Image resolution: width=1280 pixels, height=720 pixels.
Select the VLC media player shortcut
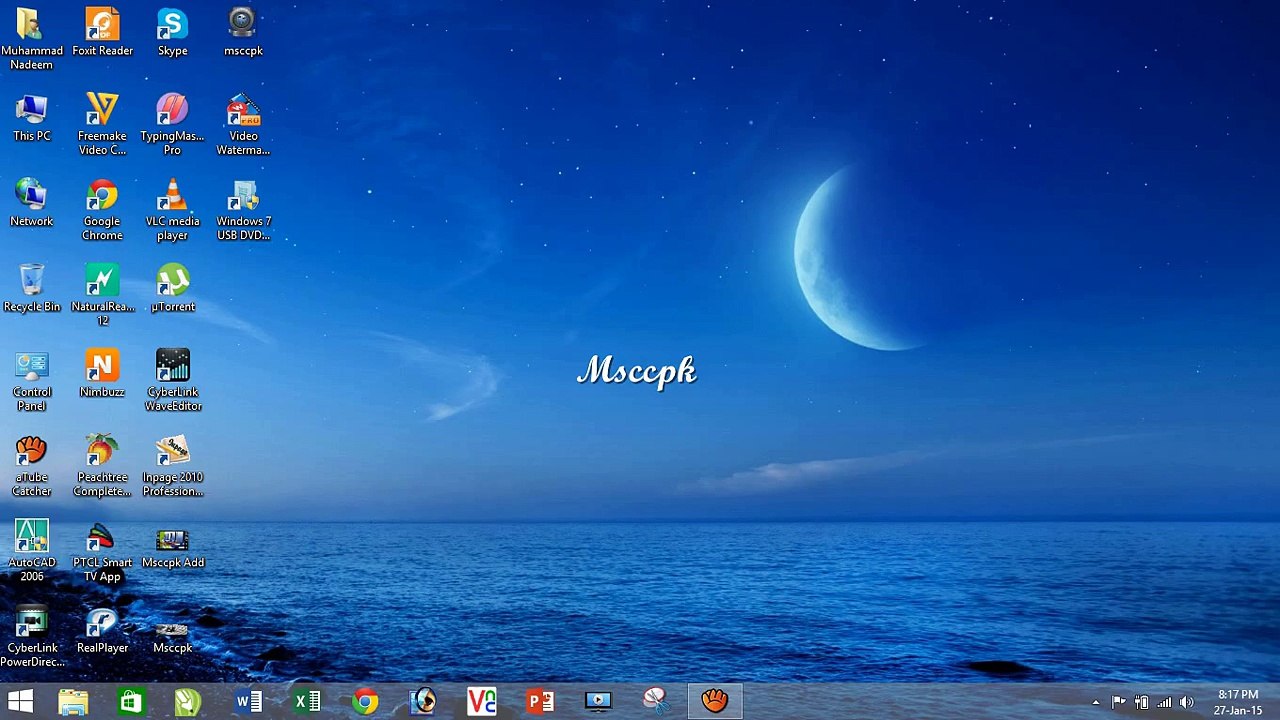pos(172,210)
